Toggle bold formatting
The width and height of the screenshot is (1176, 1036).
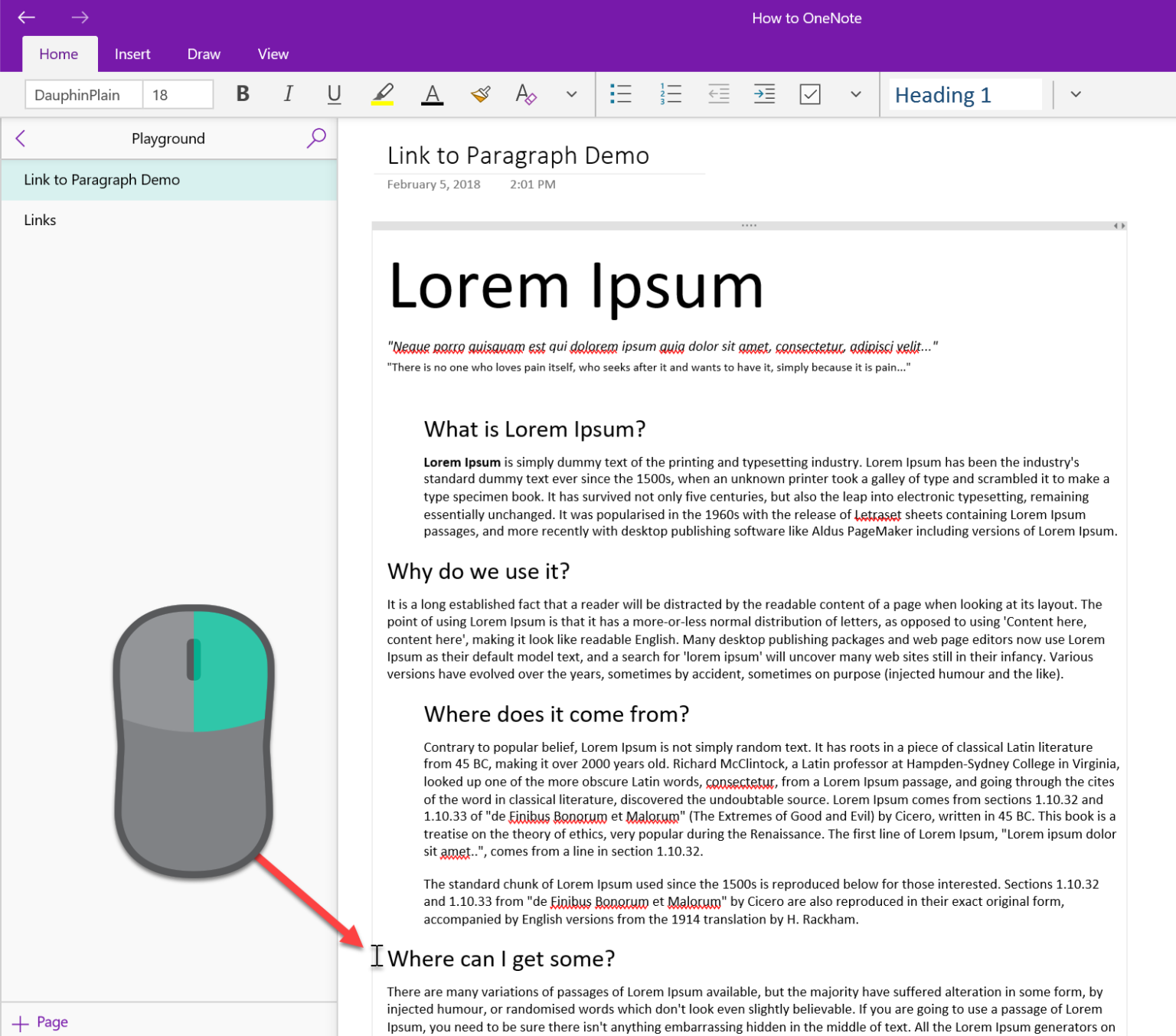242,93
